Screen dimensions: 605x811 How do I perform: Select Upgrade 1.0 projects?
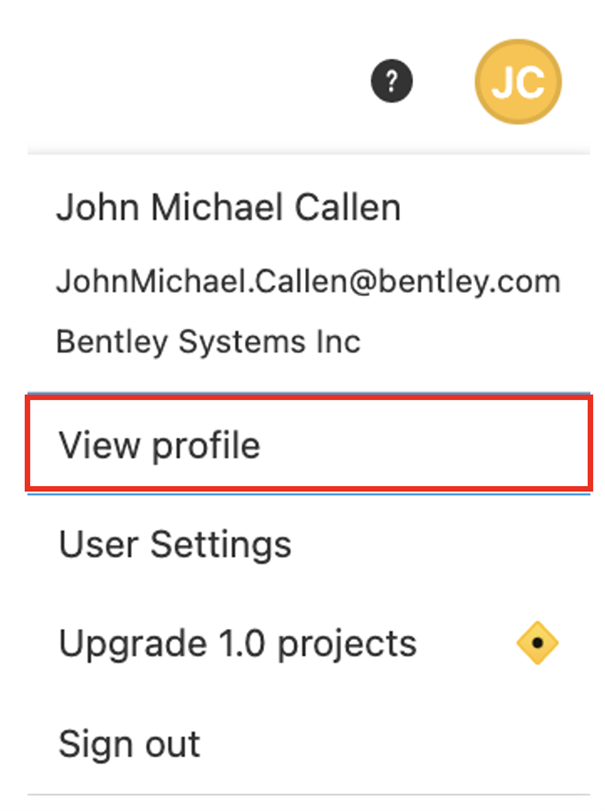click(x=237, y=643)
